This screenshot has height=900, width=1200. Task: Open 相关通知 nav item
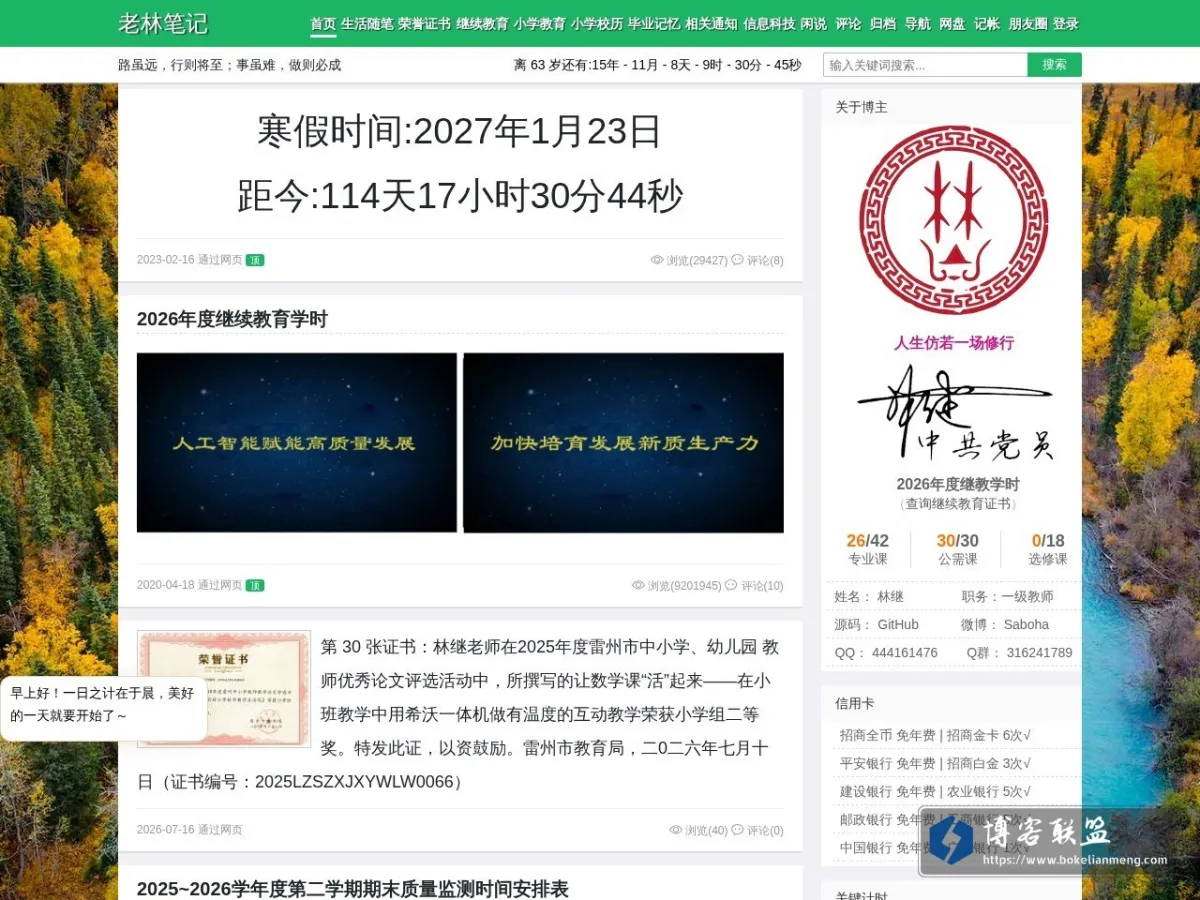pos(711,24)
